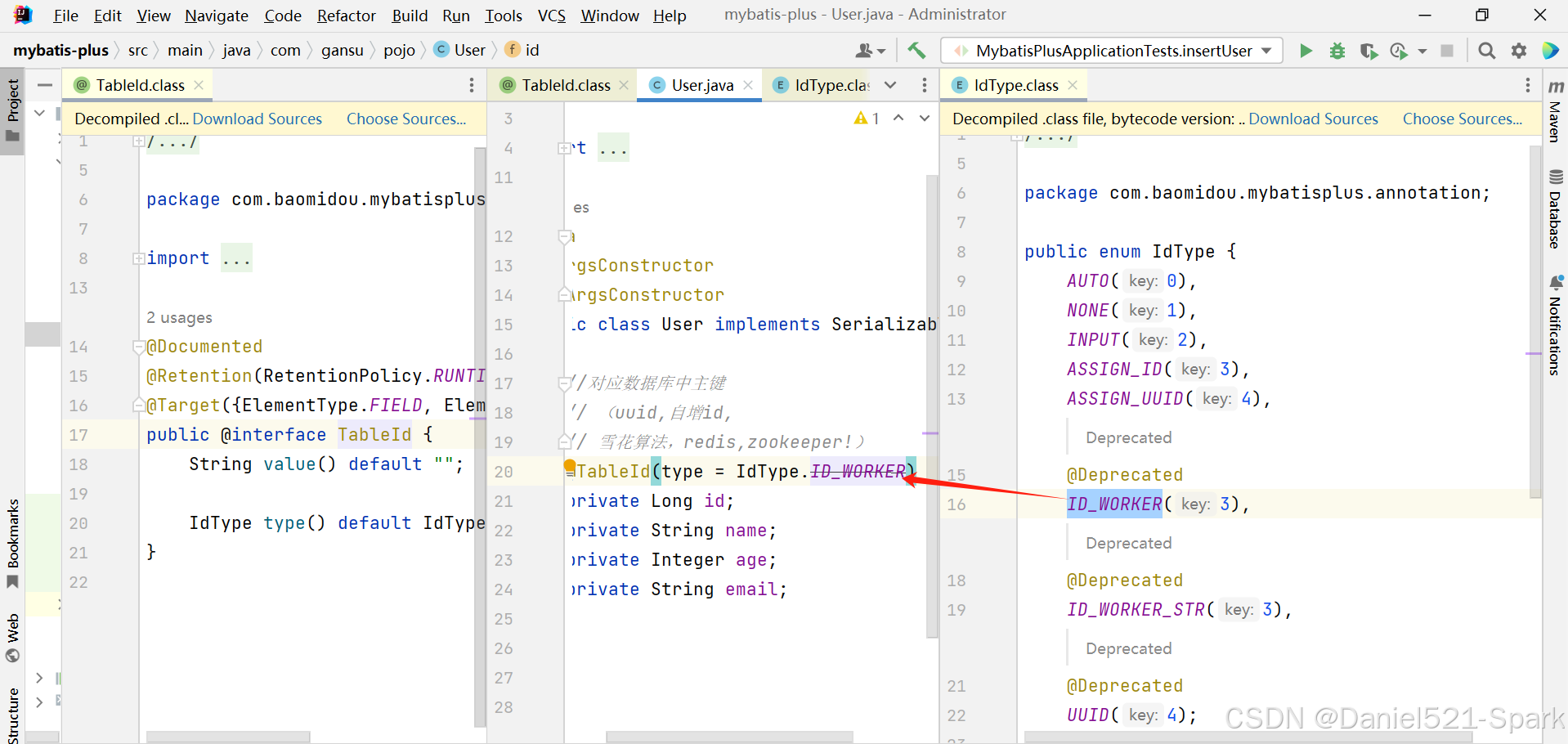The width and height of the screenshot is (1568, 744).
Task: Close the left TableId.class tab
Action: click(199, 85)
